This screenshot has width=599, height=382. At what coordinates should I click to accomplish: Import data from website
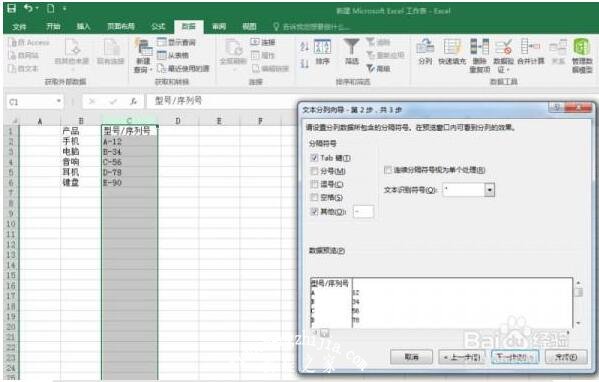click(24, 55)
